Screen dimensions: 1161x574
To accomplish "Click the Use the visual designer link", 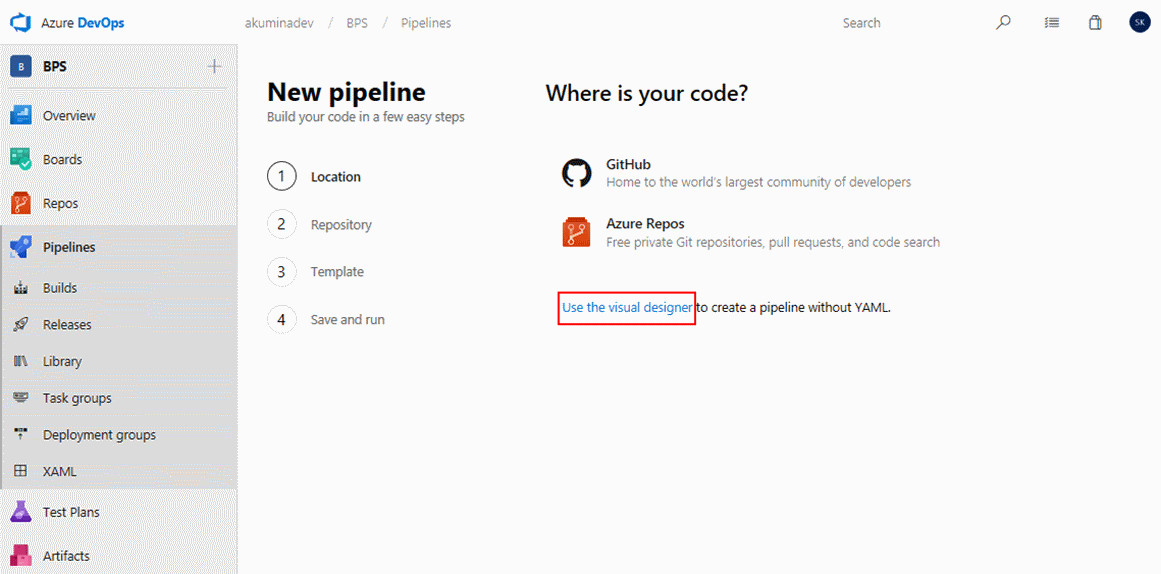I will [x=627, y=307].
